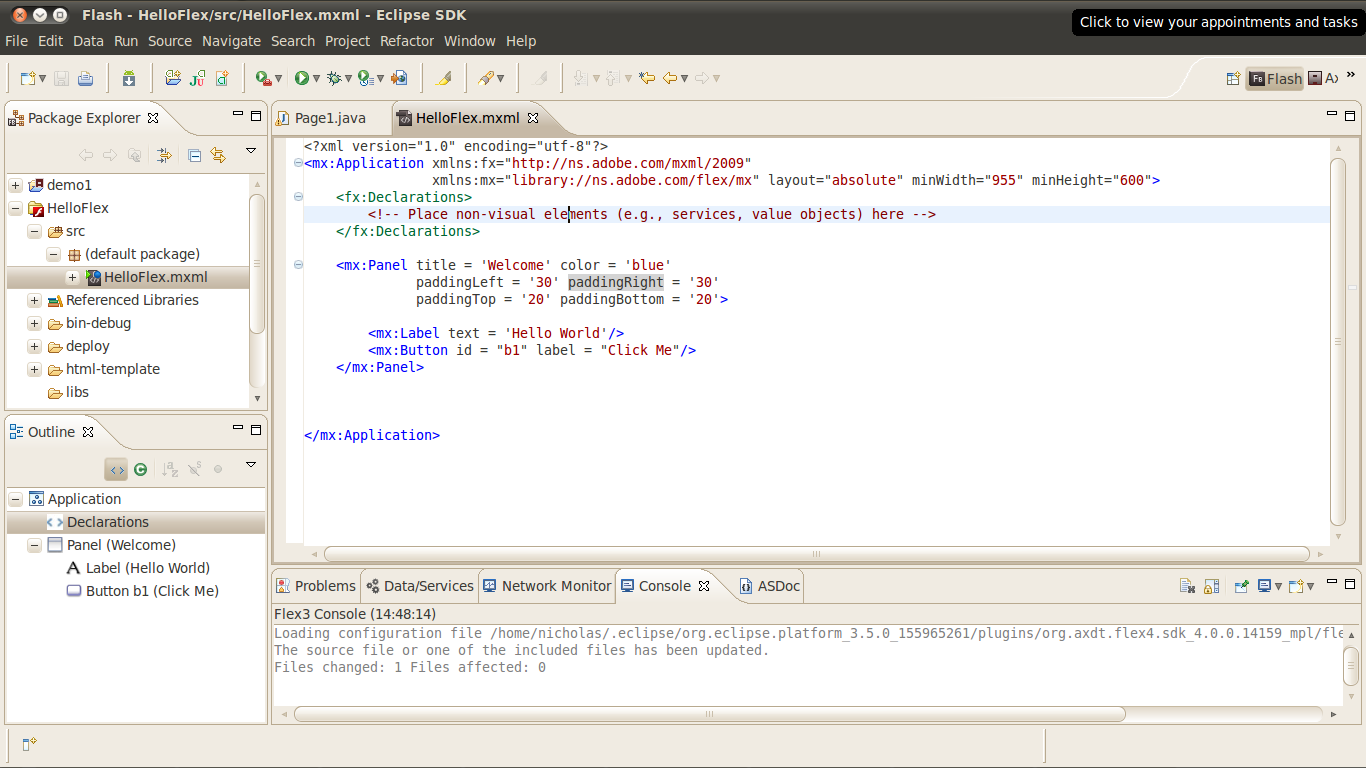Toggle Pin Console button
The width and height of the screenshot is (1366, 768).
pos(1241,586)
